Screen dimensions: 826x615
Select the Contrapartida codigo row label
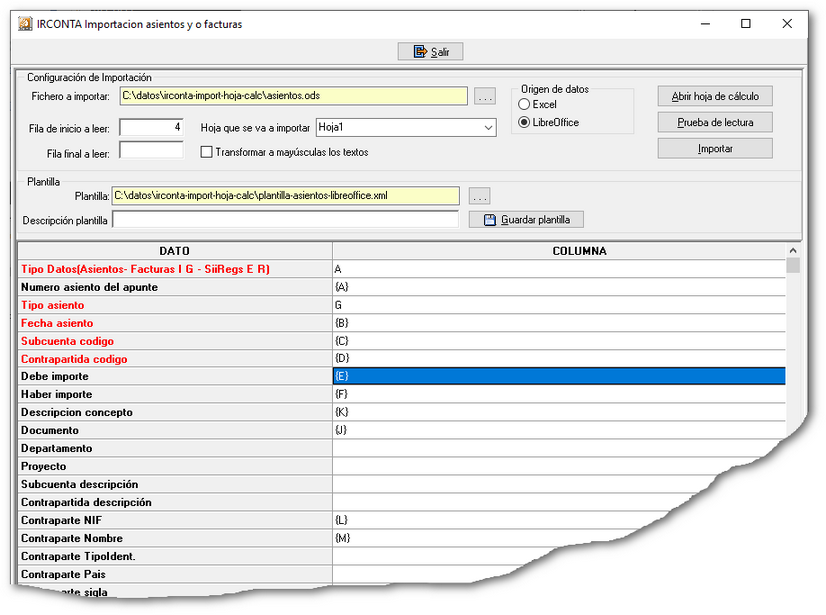(175, 358)
